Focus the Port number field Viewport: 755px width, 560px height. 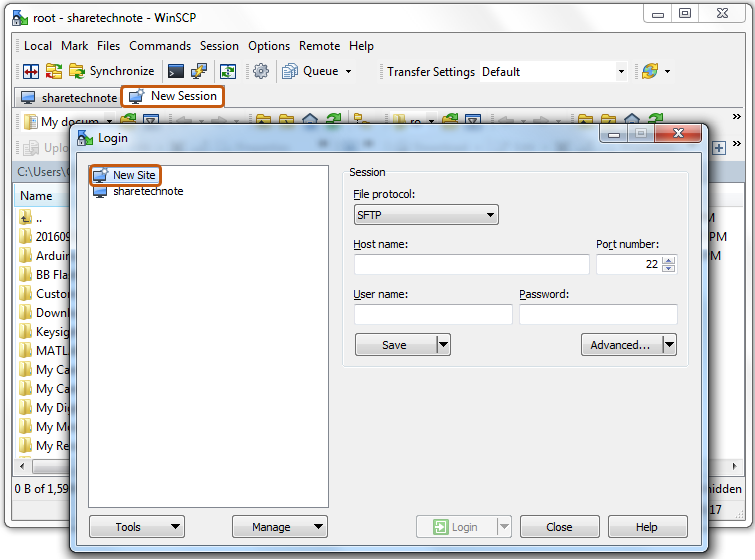click(x=628, y=264)
